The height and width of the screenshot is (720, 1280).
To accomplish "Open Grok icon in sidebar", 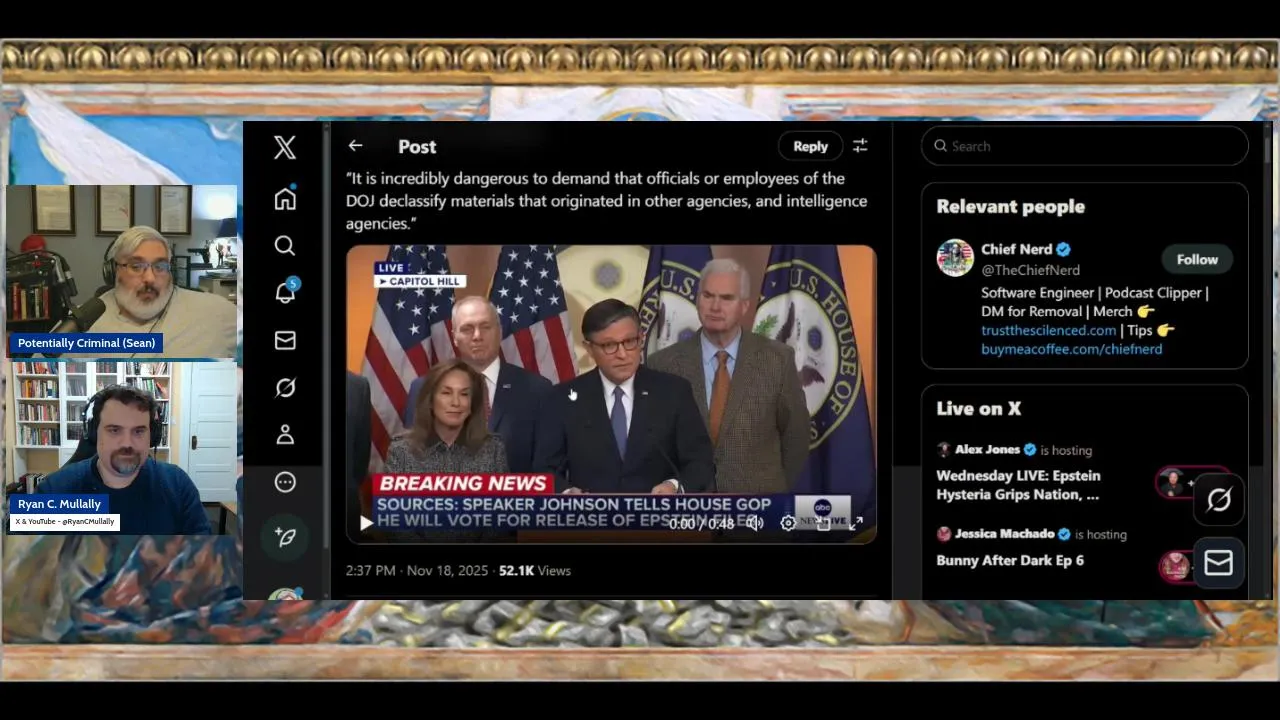I will (x=285, y=387).
